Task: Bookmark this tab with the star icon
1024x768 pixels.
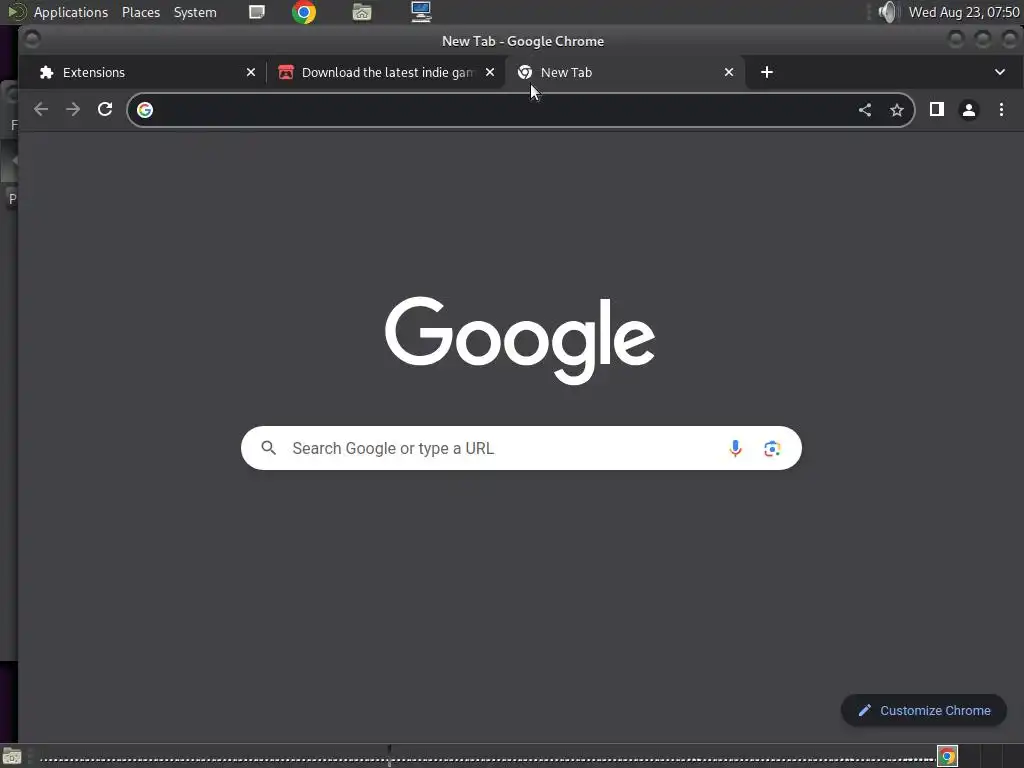Action: pyautogui.click(x=897, y=110)
